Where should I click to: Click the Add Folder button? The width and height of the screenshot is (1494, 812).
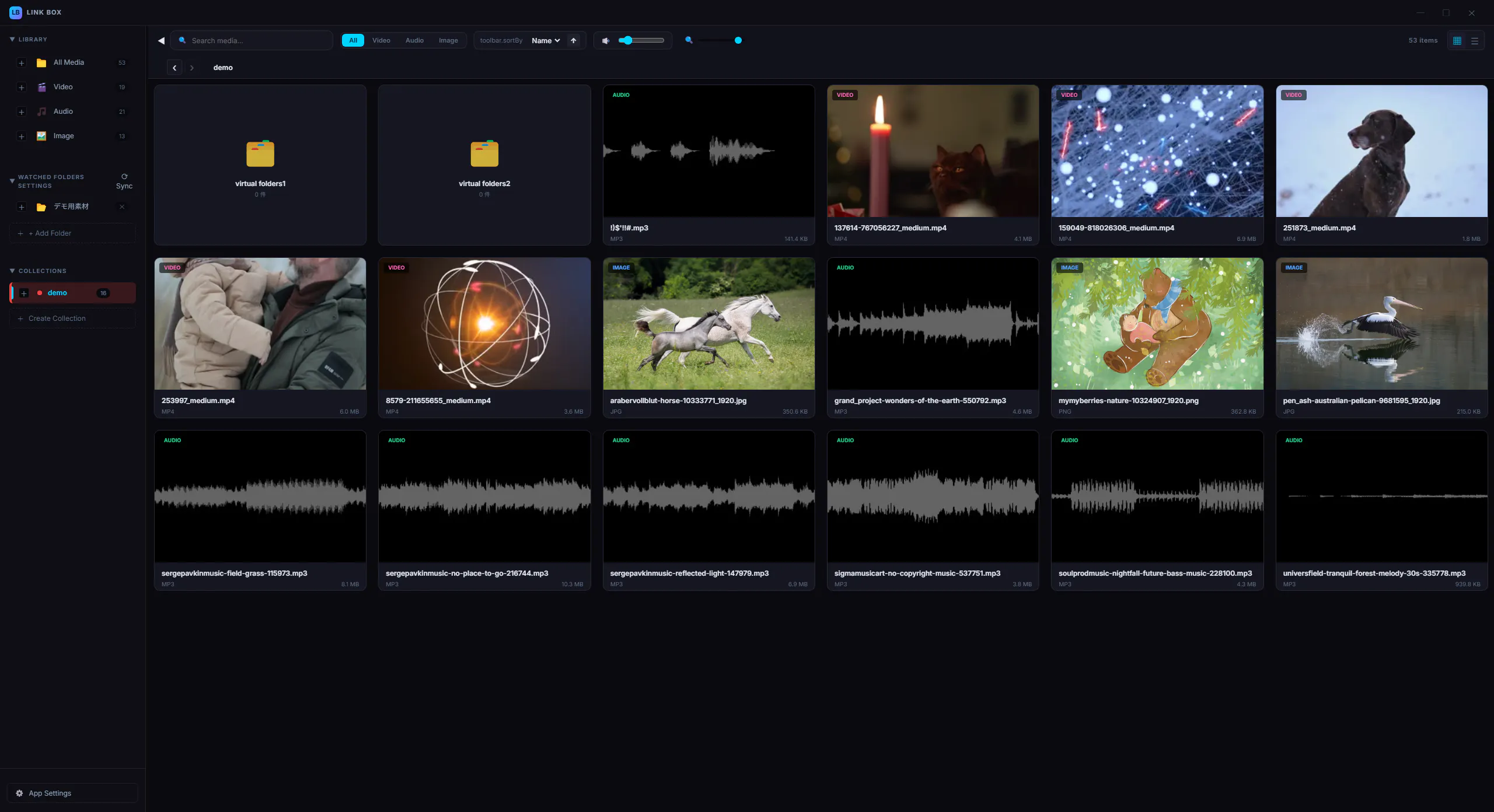tap(73, 233)
